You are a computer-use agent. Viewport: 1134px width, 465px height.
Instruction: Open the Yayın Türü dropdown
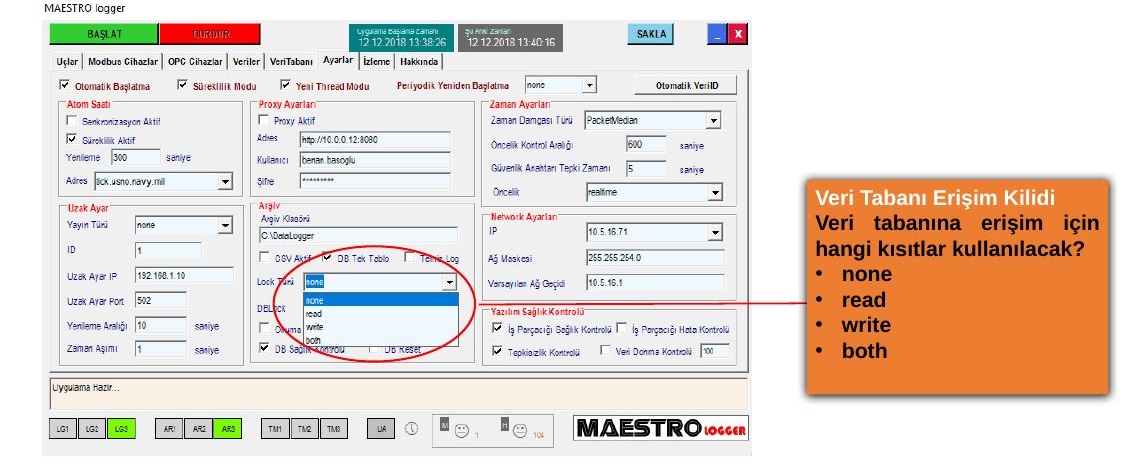(x=225, y=226)
